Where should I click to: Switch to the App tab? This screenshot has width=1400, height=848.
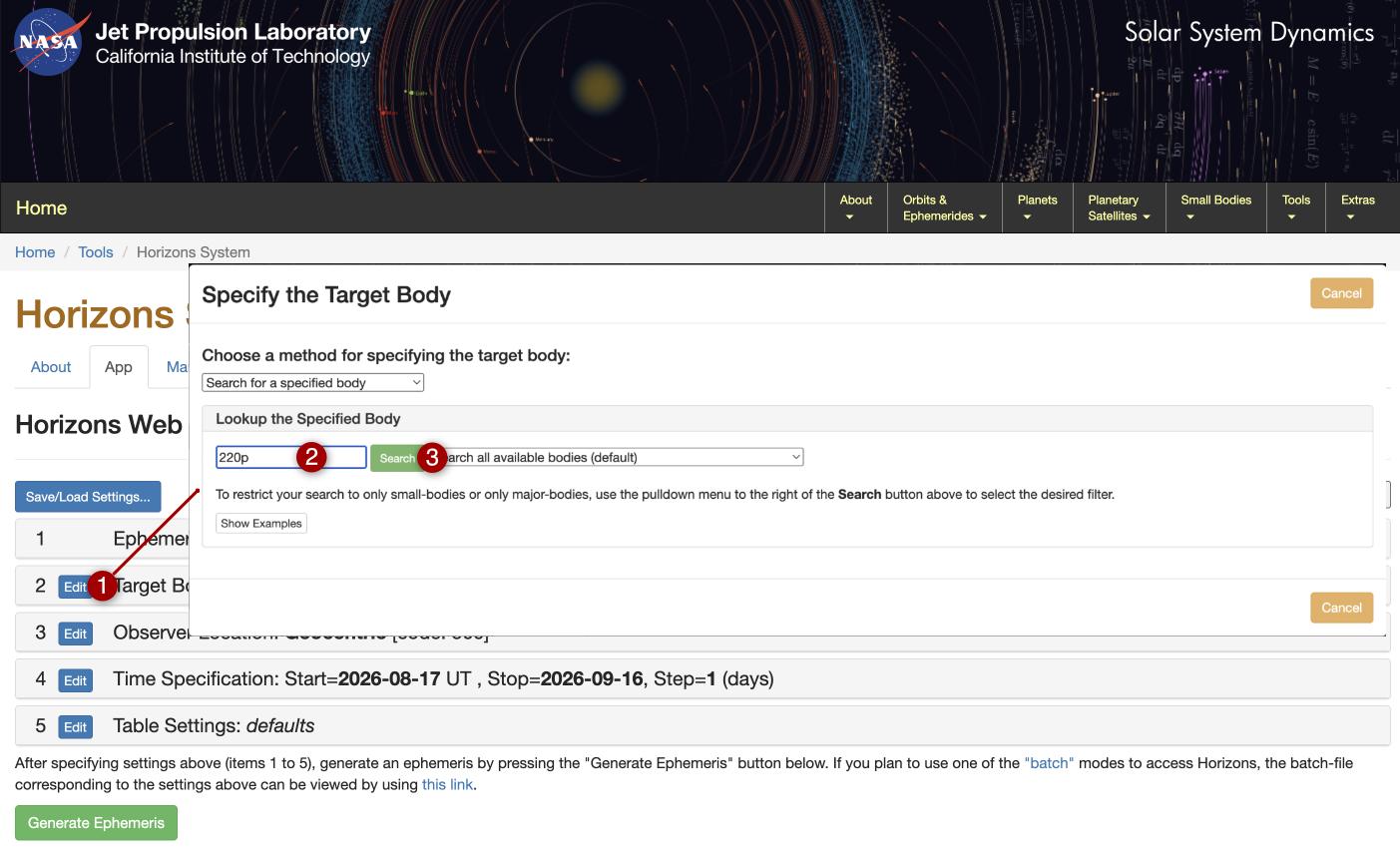pos(119,367)
